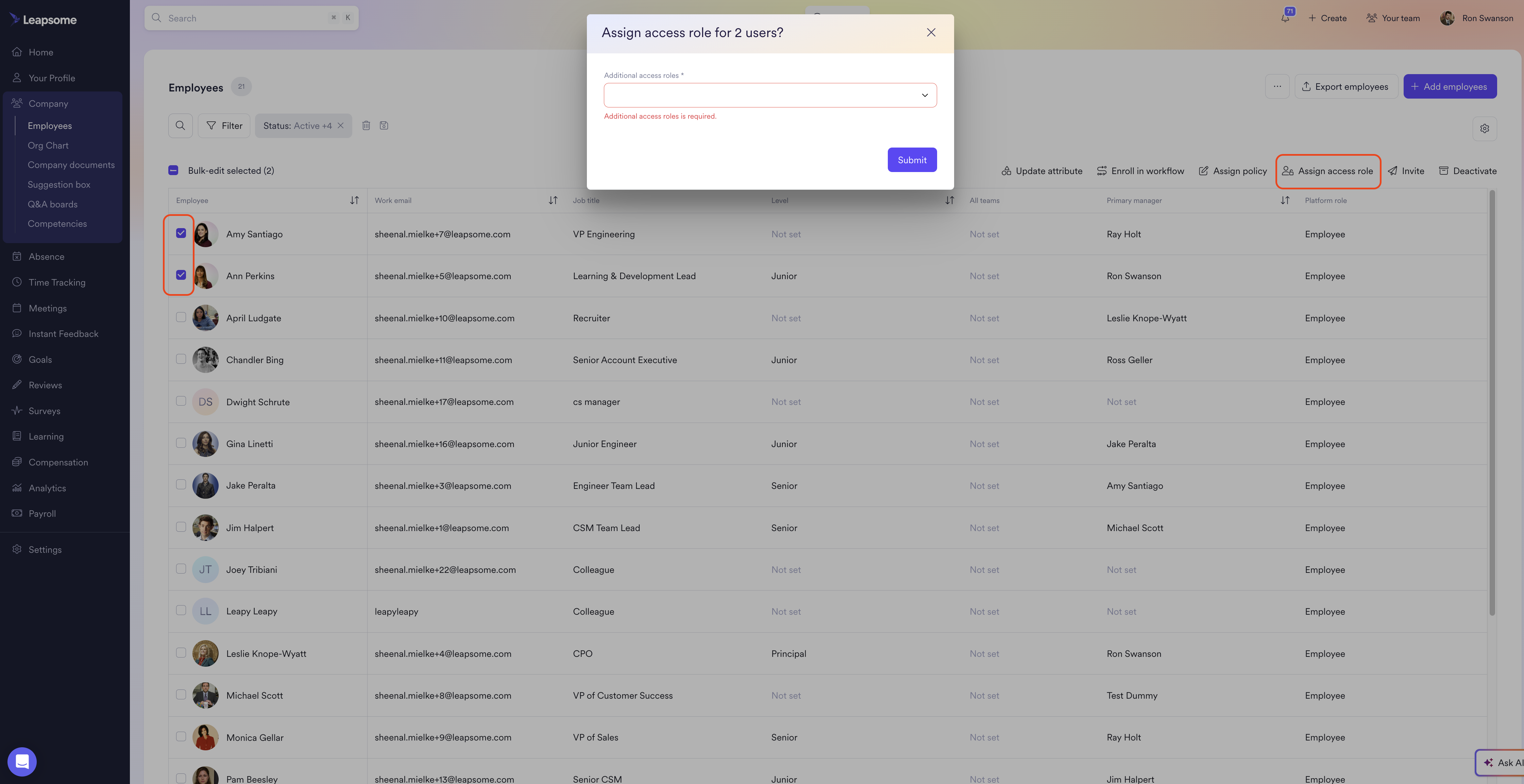Click the notifications bell icon
The height and width of the screenshot is (784, 1524).
[x=1285, y=18]
